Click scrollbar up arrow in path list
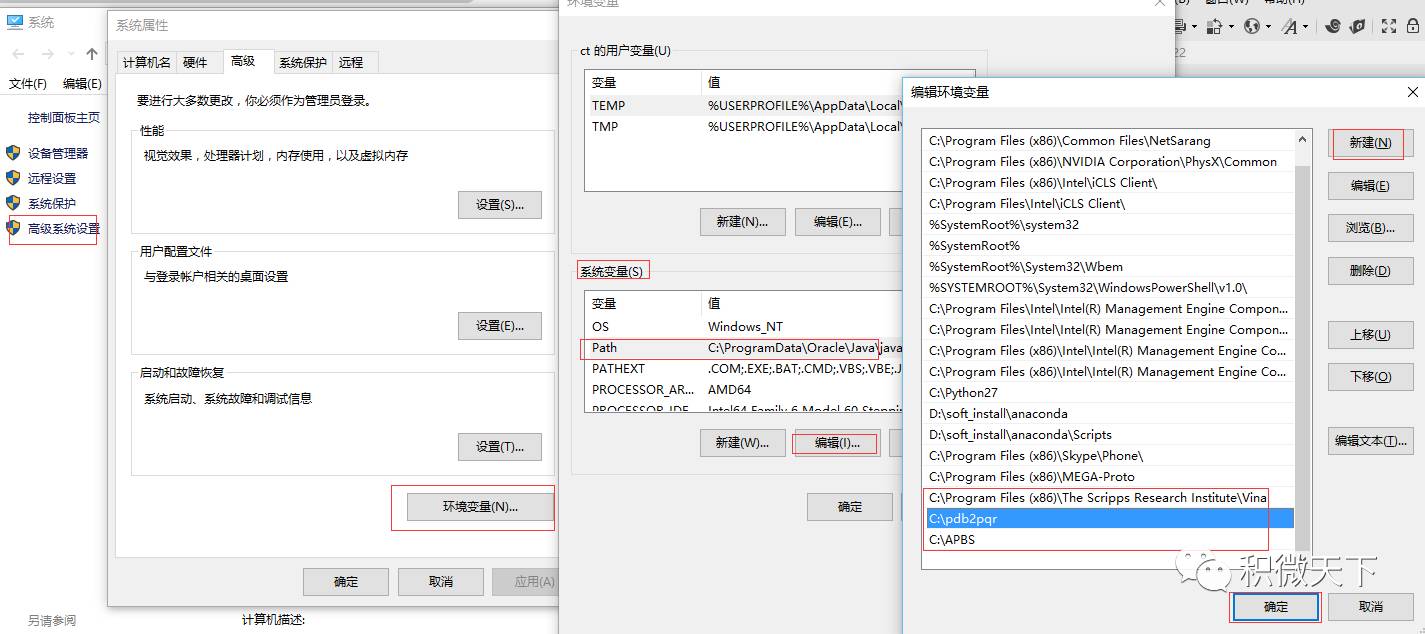The height and width of the screenshot is (634, 1425). point(1303,139)
